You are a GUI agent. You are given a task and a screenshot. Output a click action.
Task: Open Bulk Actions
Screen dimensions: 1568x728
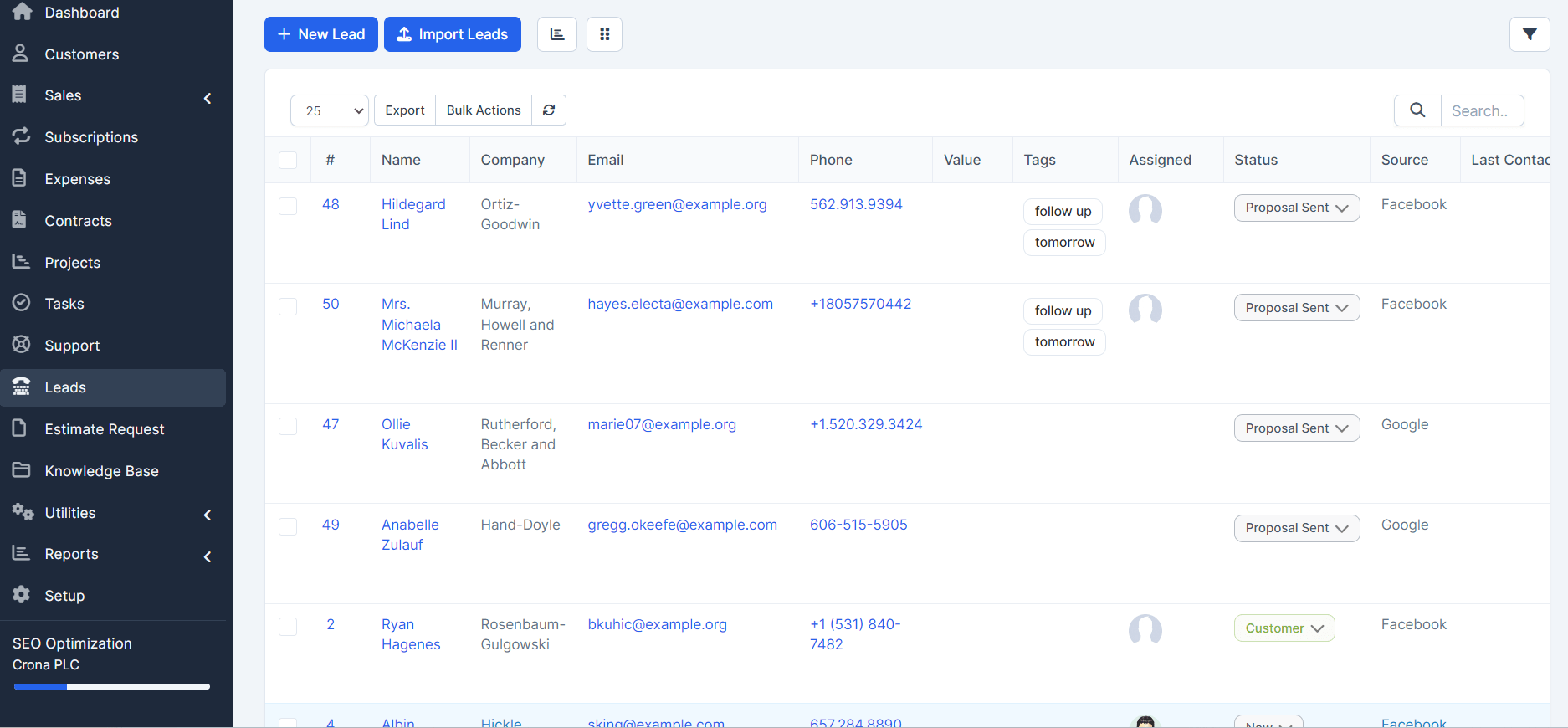(484, 110)
